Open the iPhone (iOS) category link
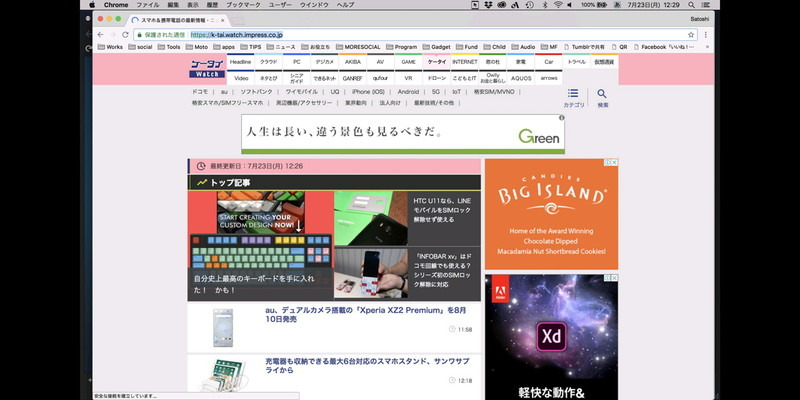The height and width of the screenshot is (400, 800). pyautogui.click(x=368, y=92)
